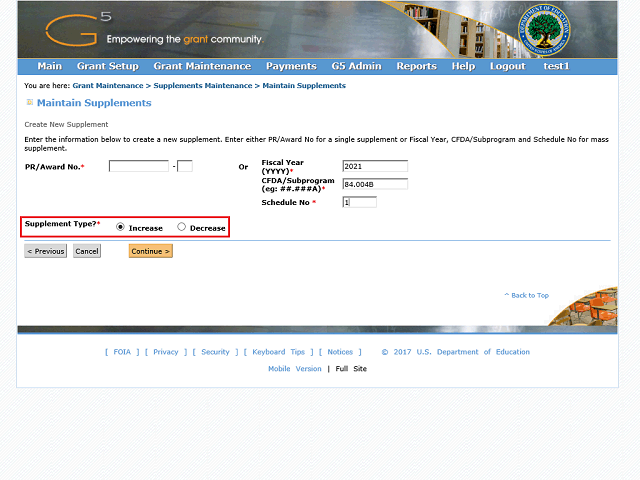Click Logout in the navigation bar
This screenshot has width=640, height=480.
click(508, 66)
